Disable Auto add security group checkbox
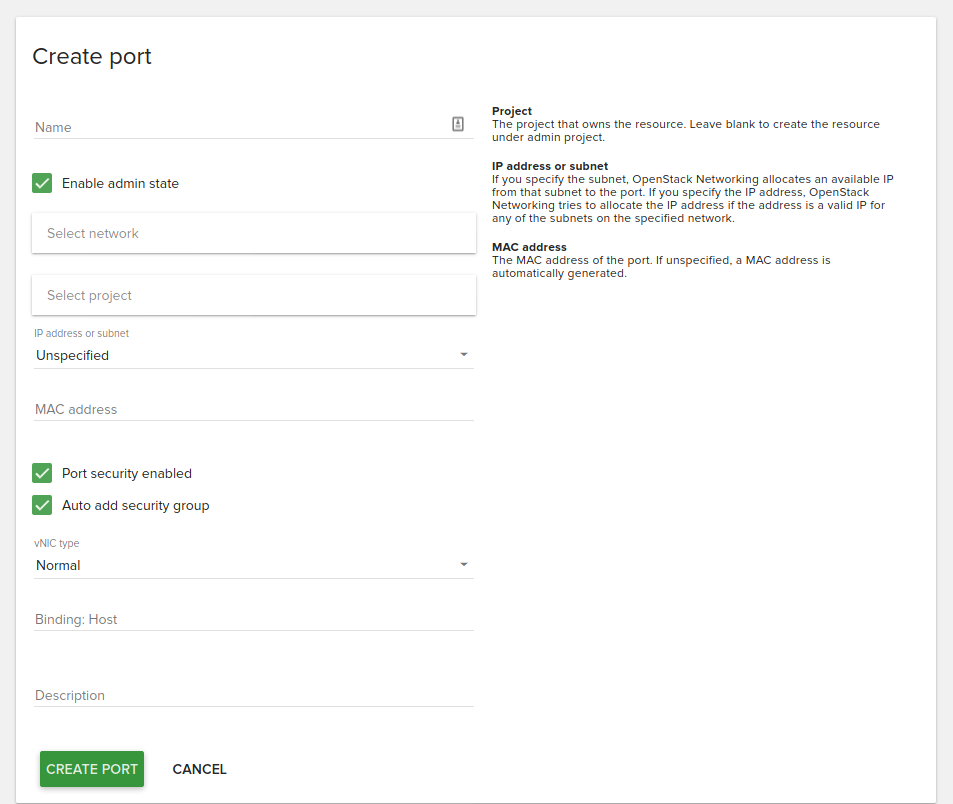Image resolution: width=953 pixels, height=804 pixels. pyautogui.click(x=42, y=505)
